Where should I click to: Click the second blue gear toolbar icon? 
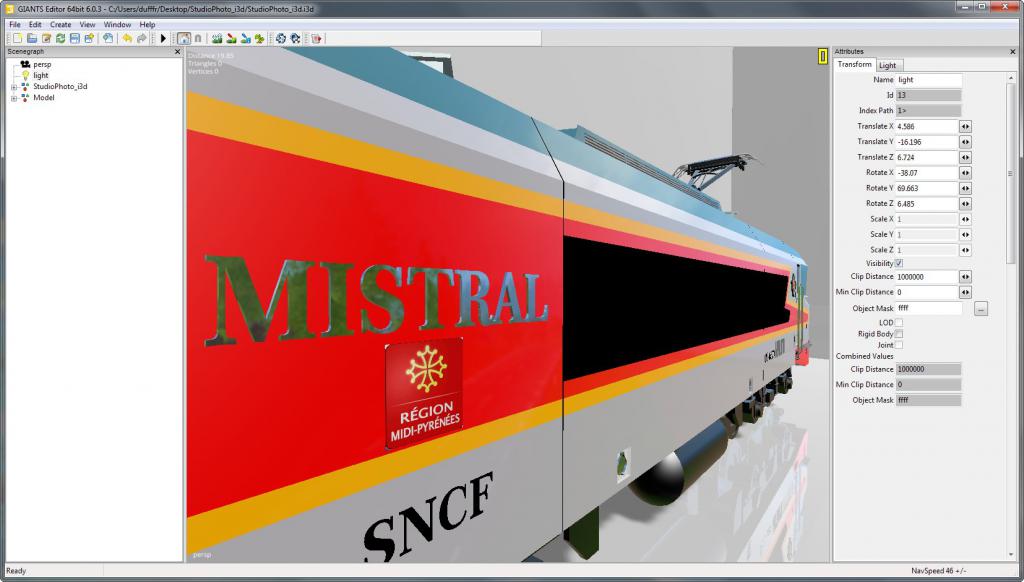[295, 39]
